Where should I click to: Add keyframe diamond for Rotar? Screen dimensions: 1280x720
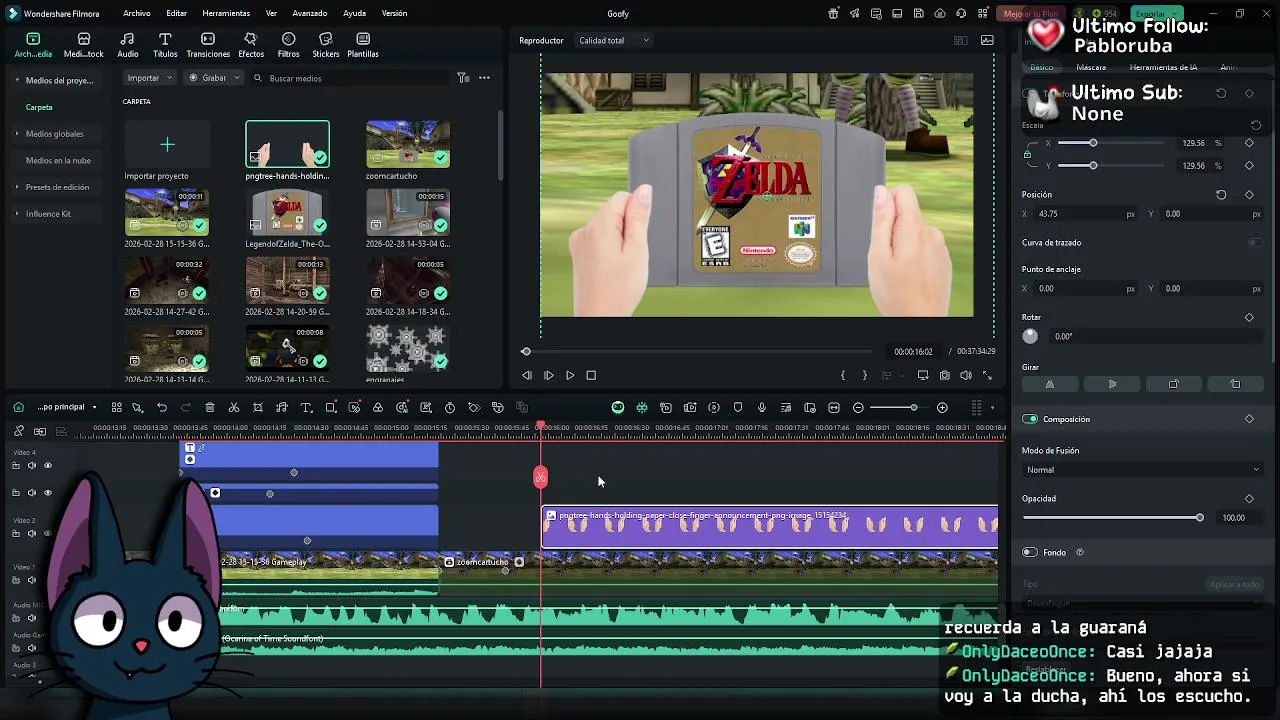point(1249,318)
